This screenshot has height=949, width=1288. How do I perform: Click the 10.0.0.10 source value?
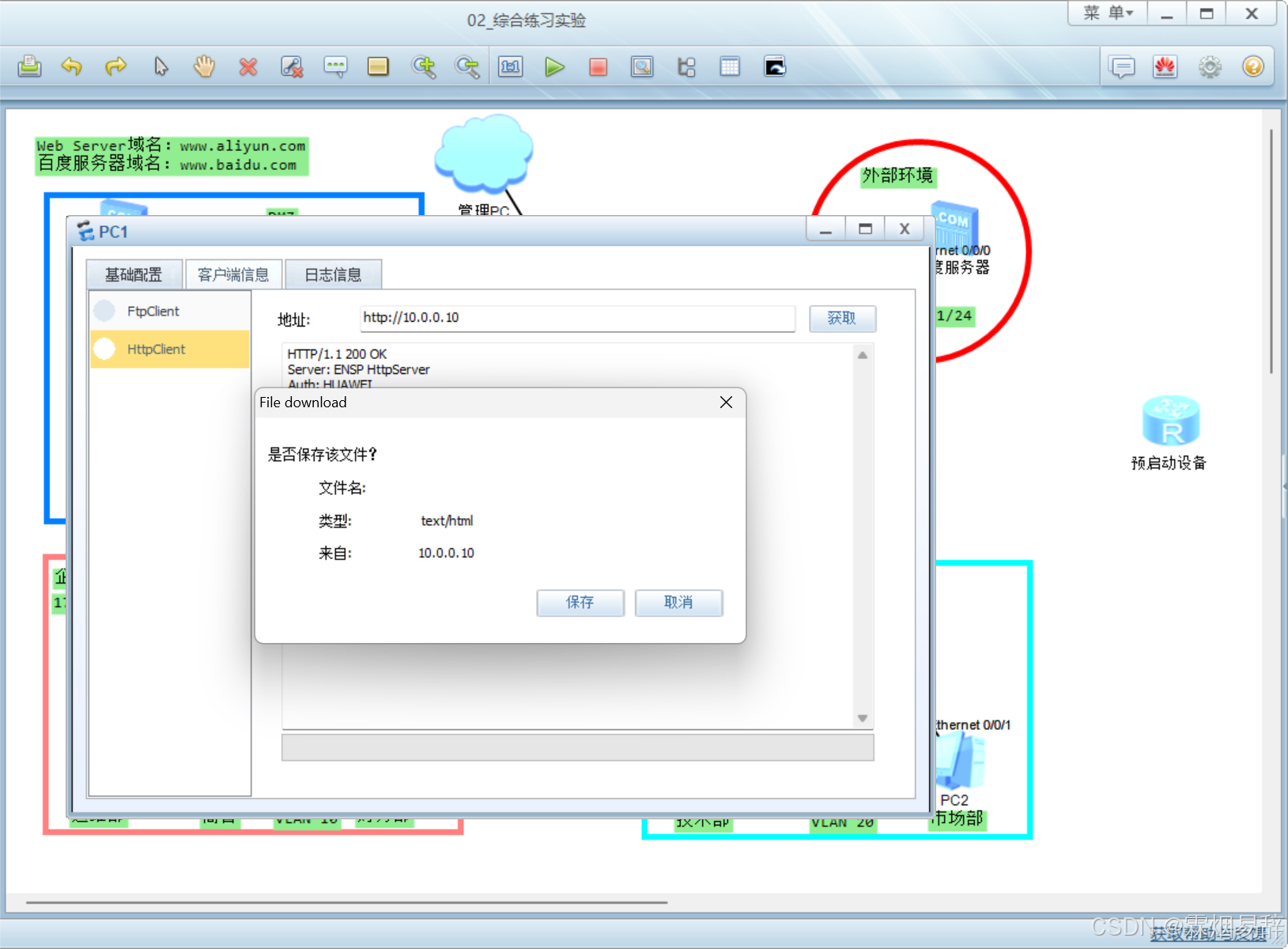[446, 554]
